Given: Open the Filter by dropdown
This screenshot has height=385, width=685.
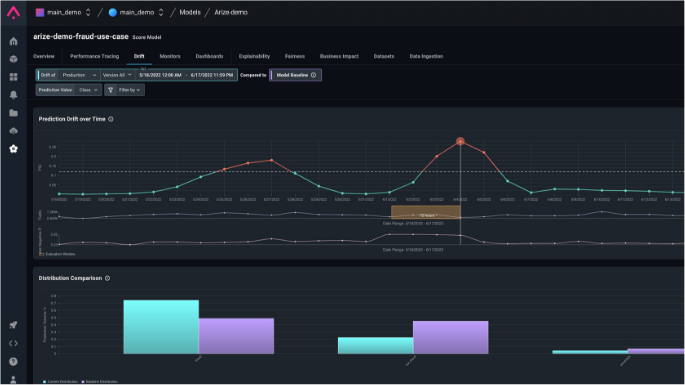Looking at the screenshot, I should pyautogui.click(x=125, y=90).
